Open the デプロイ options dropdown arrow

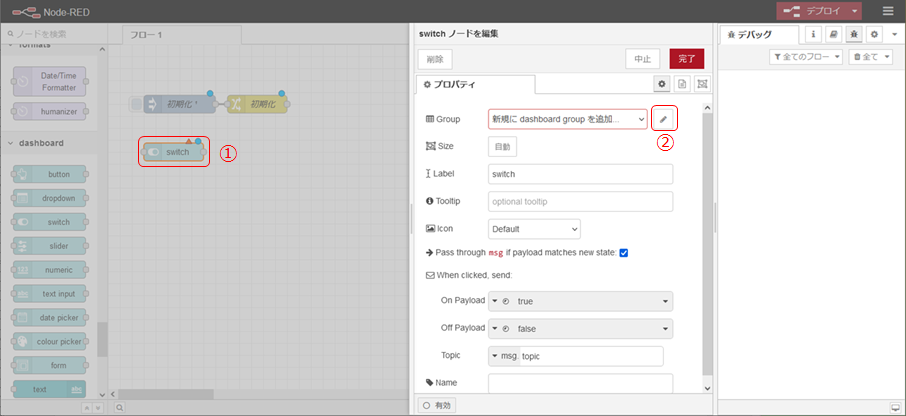tap(856, 11)
